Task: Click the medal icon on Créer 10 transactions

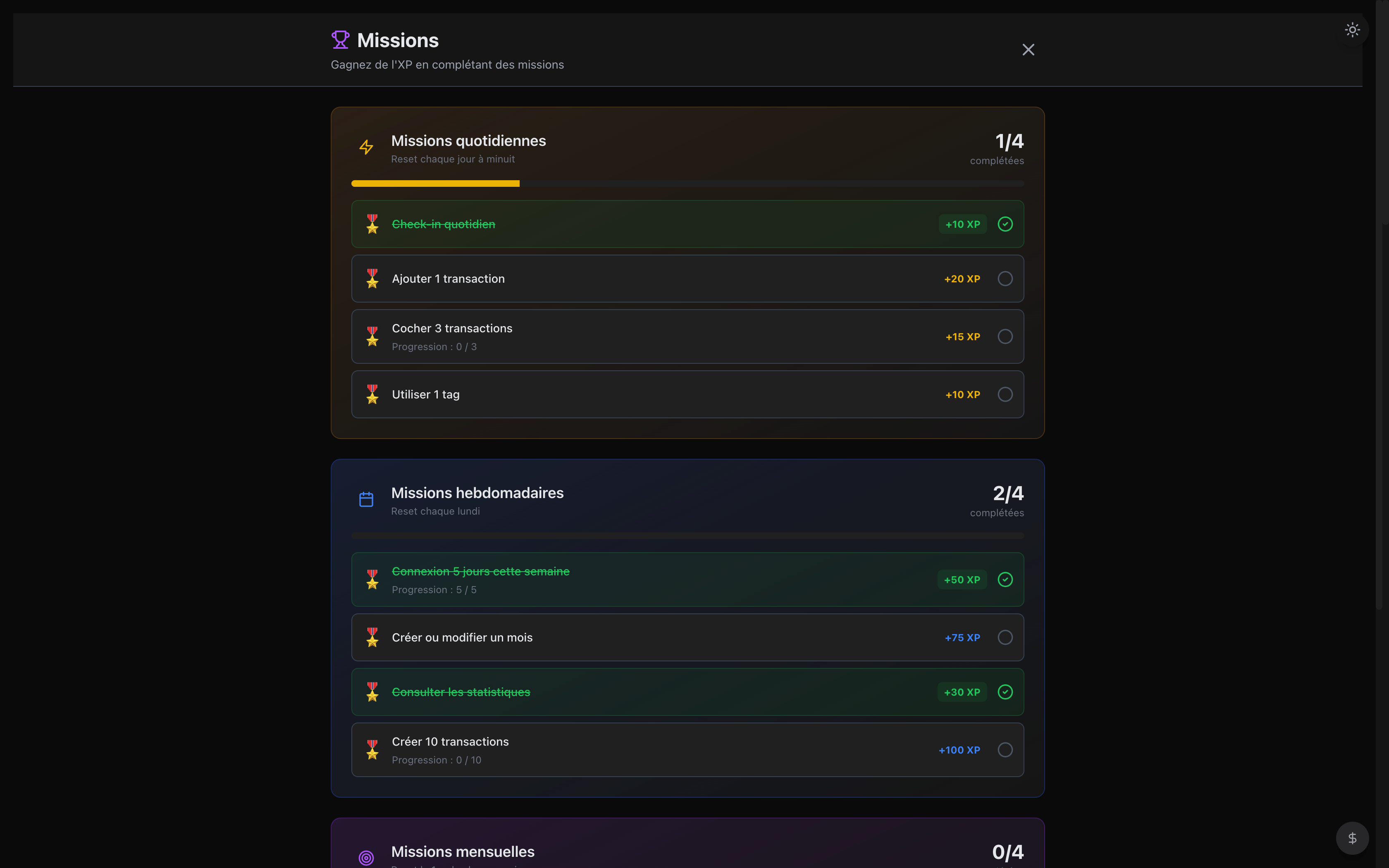Action: tap(372, 750)
